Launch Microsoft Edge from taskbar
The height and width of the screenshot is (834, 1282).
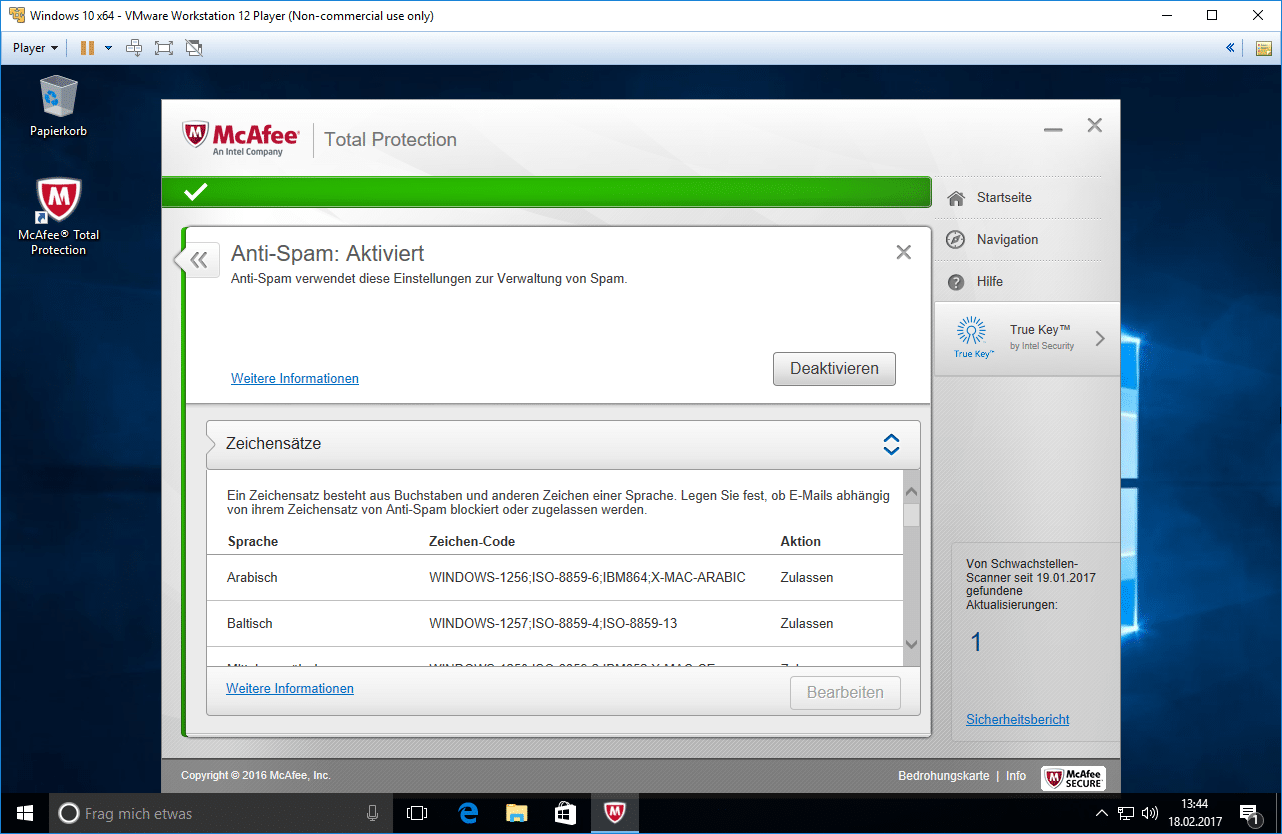coord(468,813)
